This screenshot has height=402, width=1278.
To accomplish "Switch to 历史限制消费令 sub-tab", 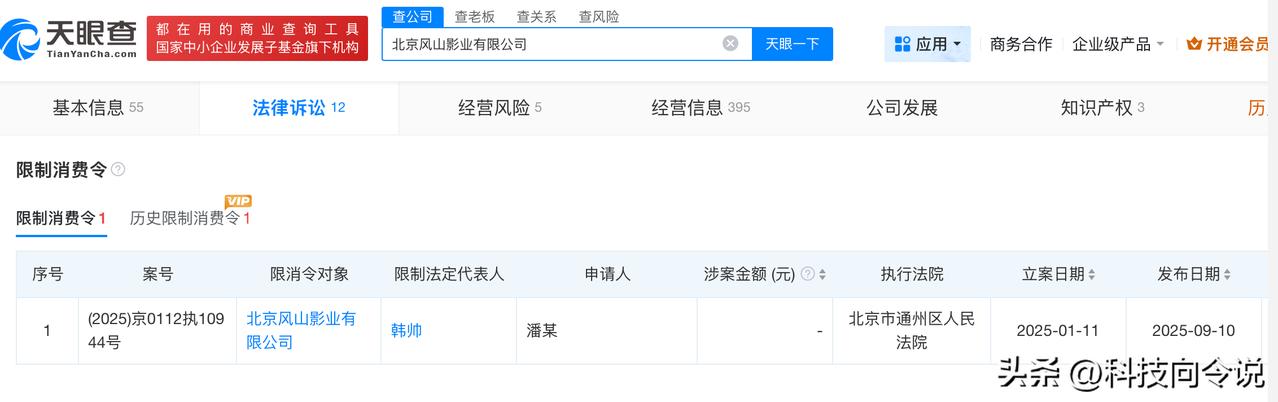I will pos(190,218).
